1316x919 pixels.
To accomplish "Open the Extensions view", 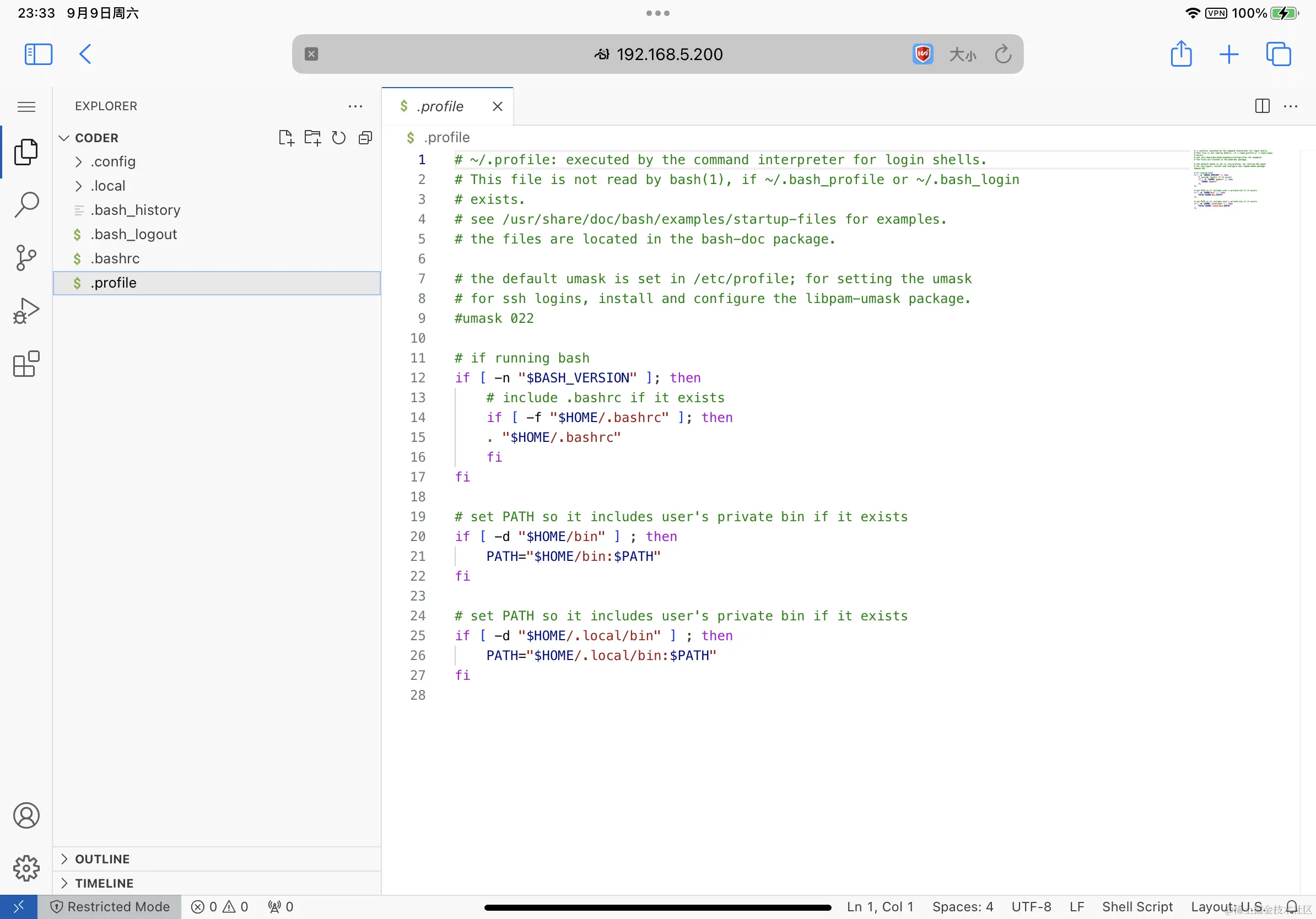I will point(26,364).
